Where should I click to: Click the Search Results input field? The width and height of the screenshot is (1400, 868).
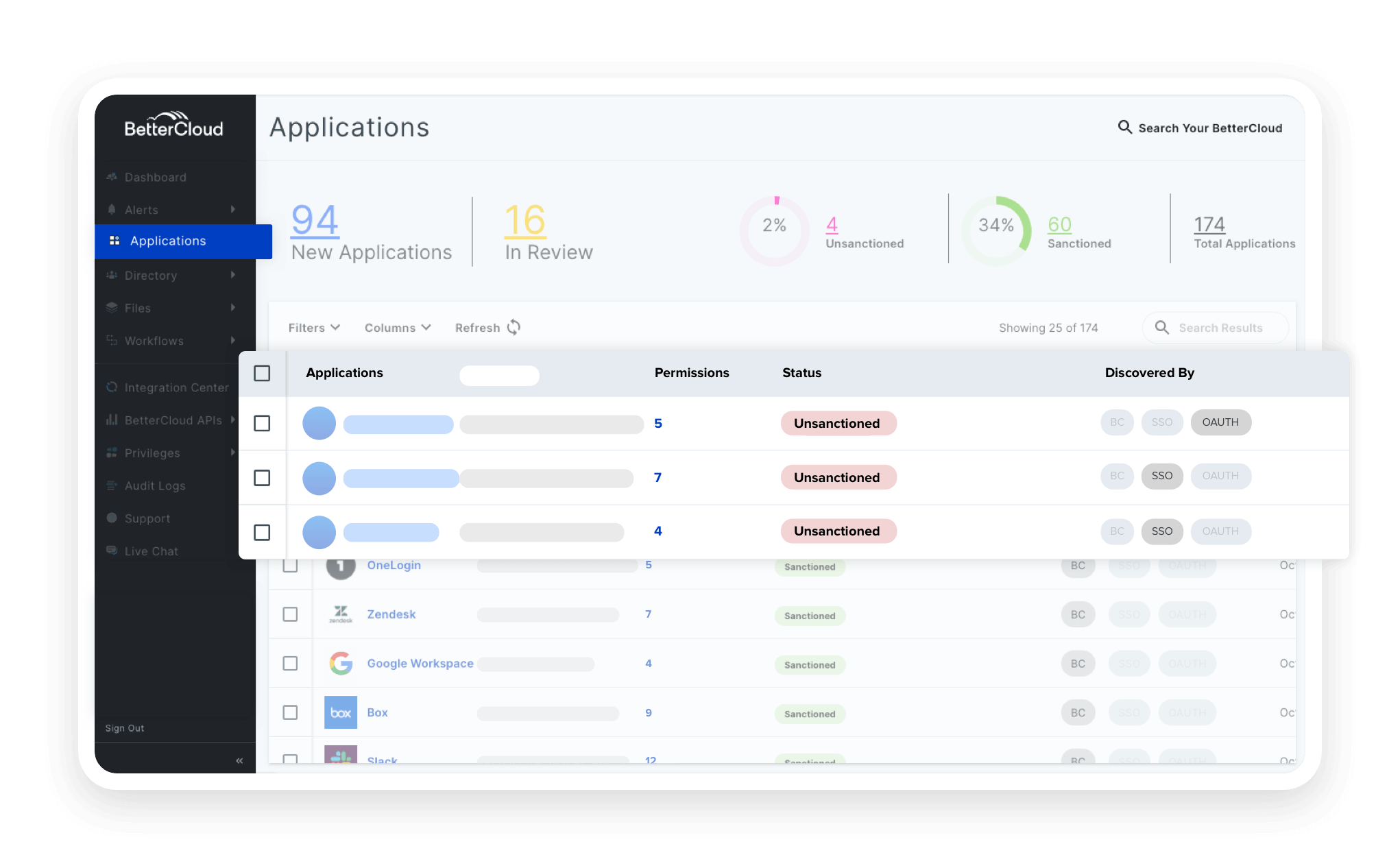[1215, 328]
